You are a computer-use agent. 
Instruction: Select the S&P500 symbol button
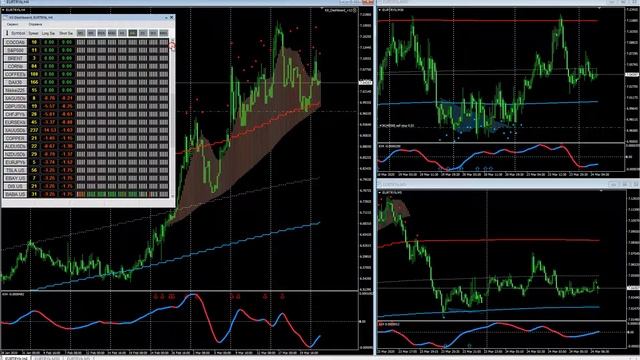(16, 50)
